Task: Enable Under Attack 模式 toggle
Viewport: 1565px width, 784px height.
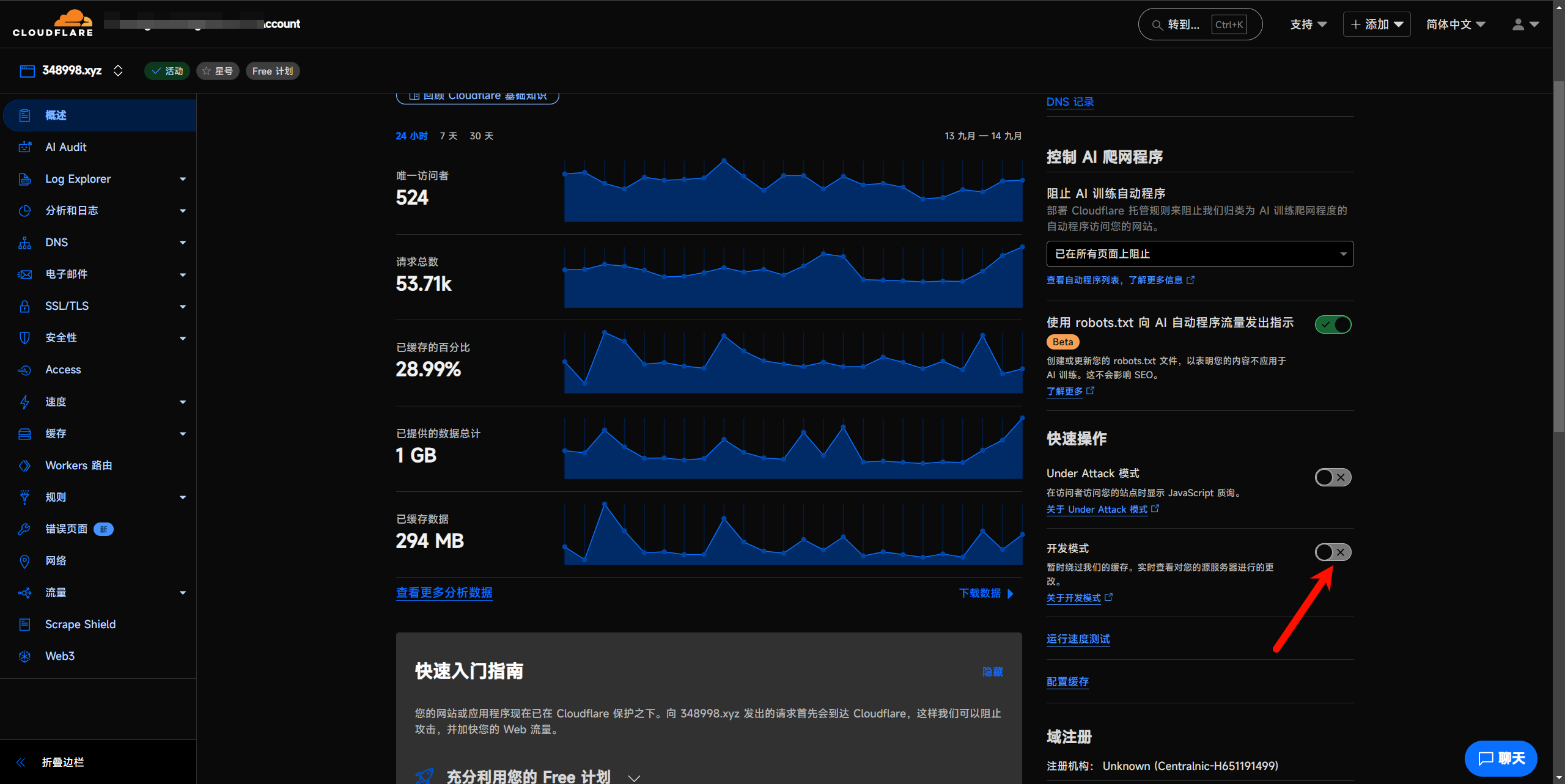Action: tap(1333, 477)
